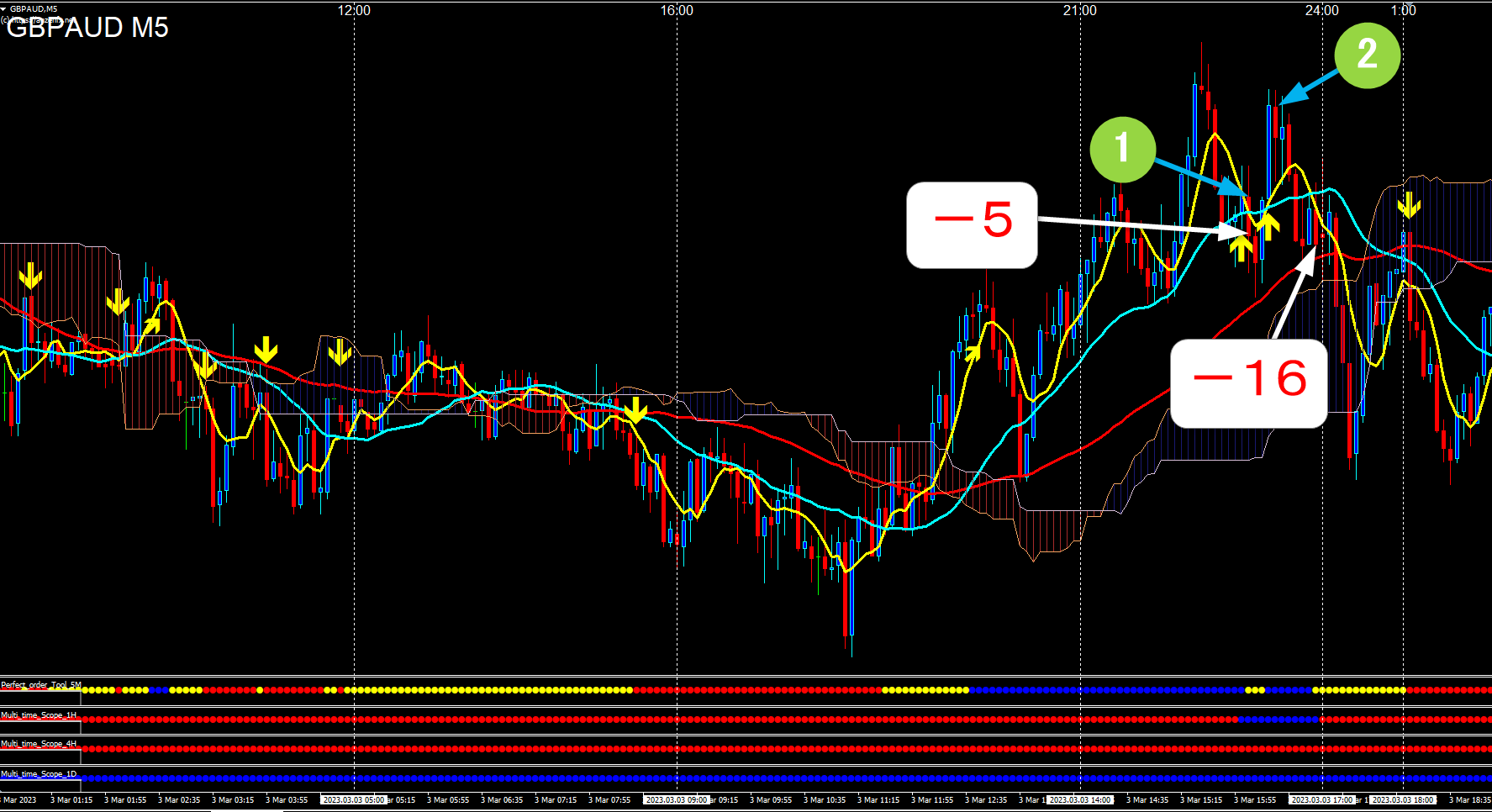Click the yellow down signal arrow left of the 16:00 line

[636, 410]
